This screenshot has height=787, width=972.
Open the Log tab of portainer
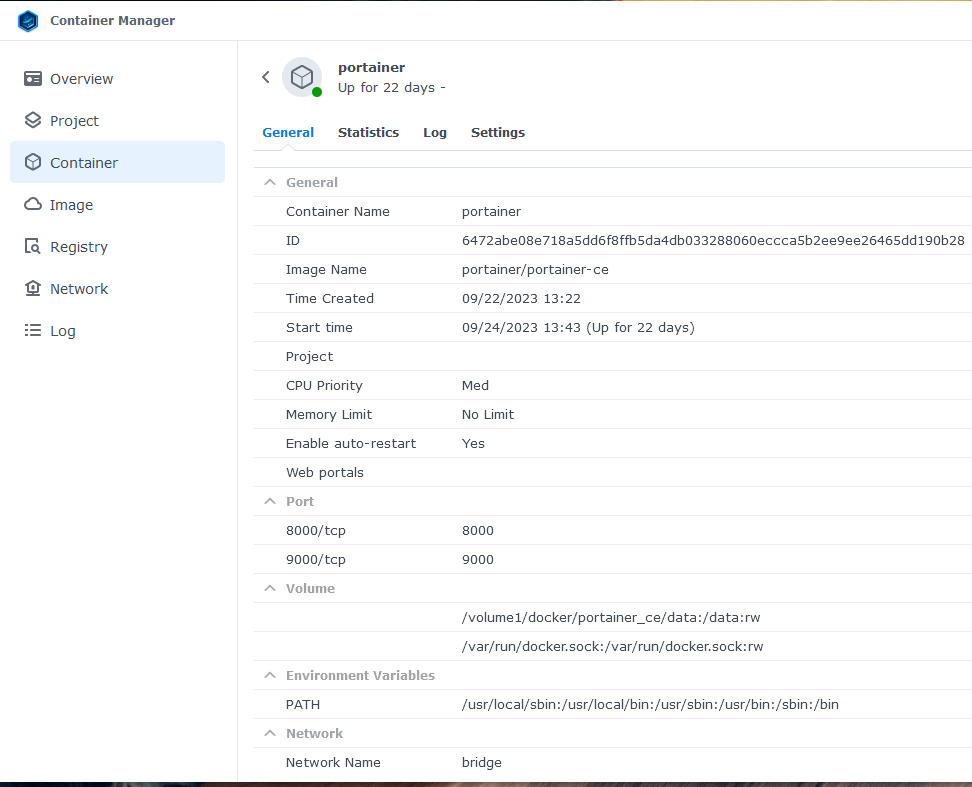click(x=435, y=133)
